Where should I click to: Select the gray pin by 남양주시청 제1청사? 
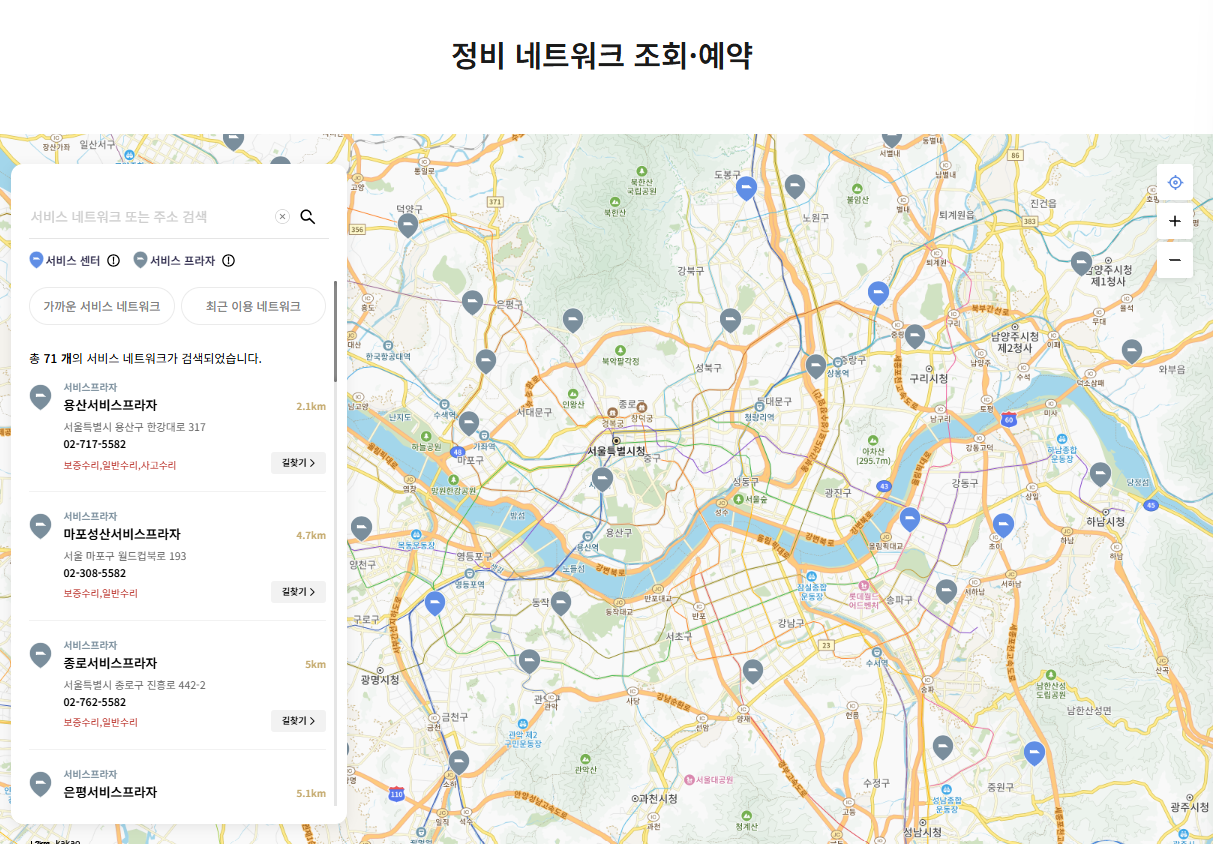coord(1081,263)
